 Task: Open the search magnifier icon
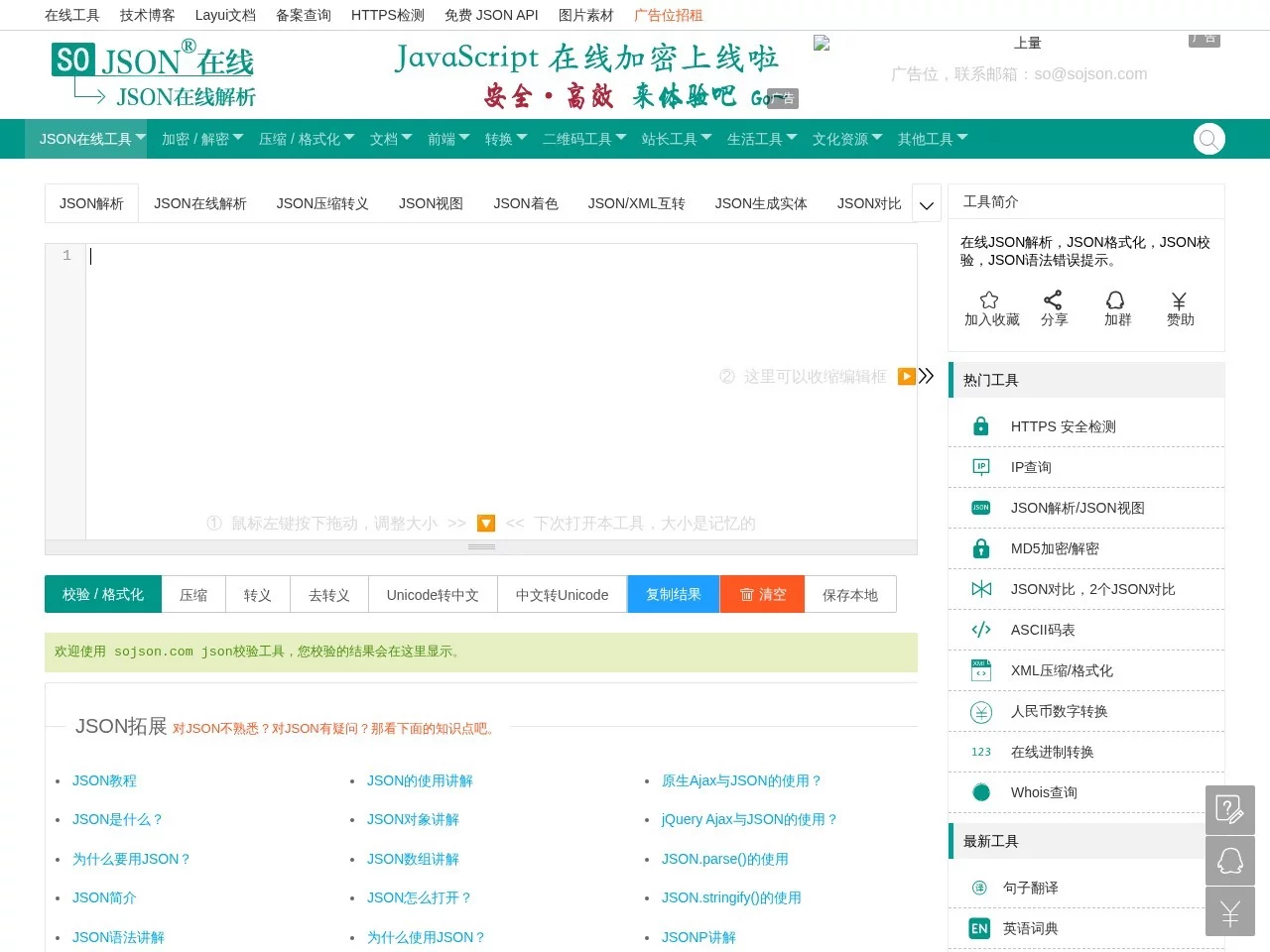pyautogui.click(x=1208, y=139)
